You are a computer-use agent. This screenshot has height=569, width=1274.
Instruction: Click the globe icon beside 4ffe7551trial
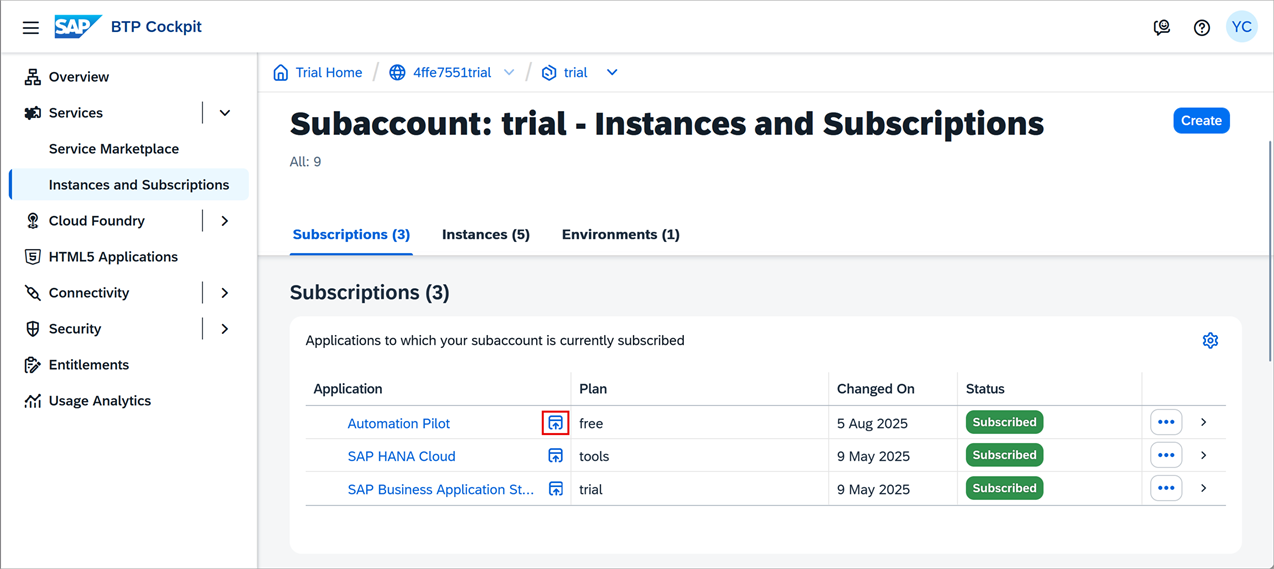pos(397,72)
